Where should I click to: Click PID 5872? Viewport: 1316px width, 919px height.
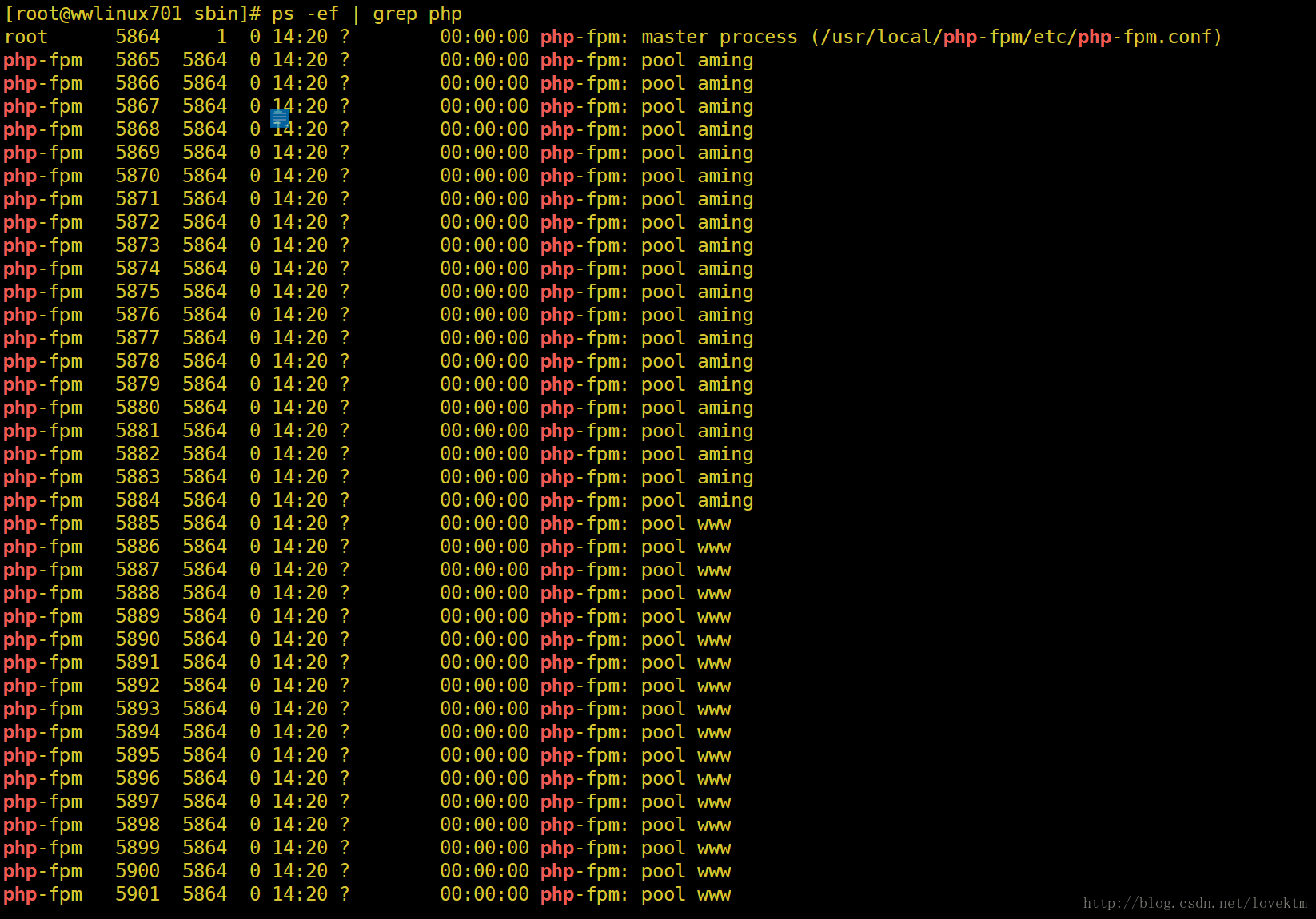coord(138,222)
